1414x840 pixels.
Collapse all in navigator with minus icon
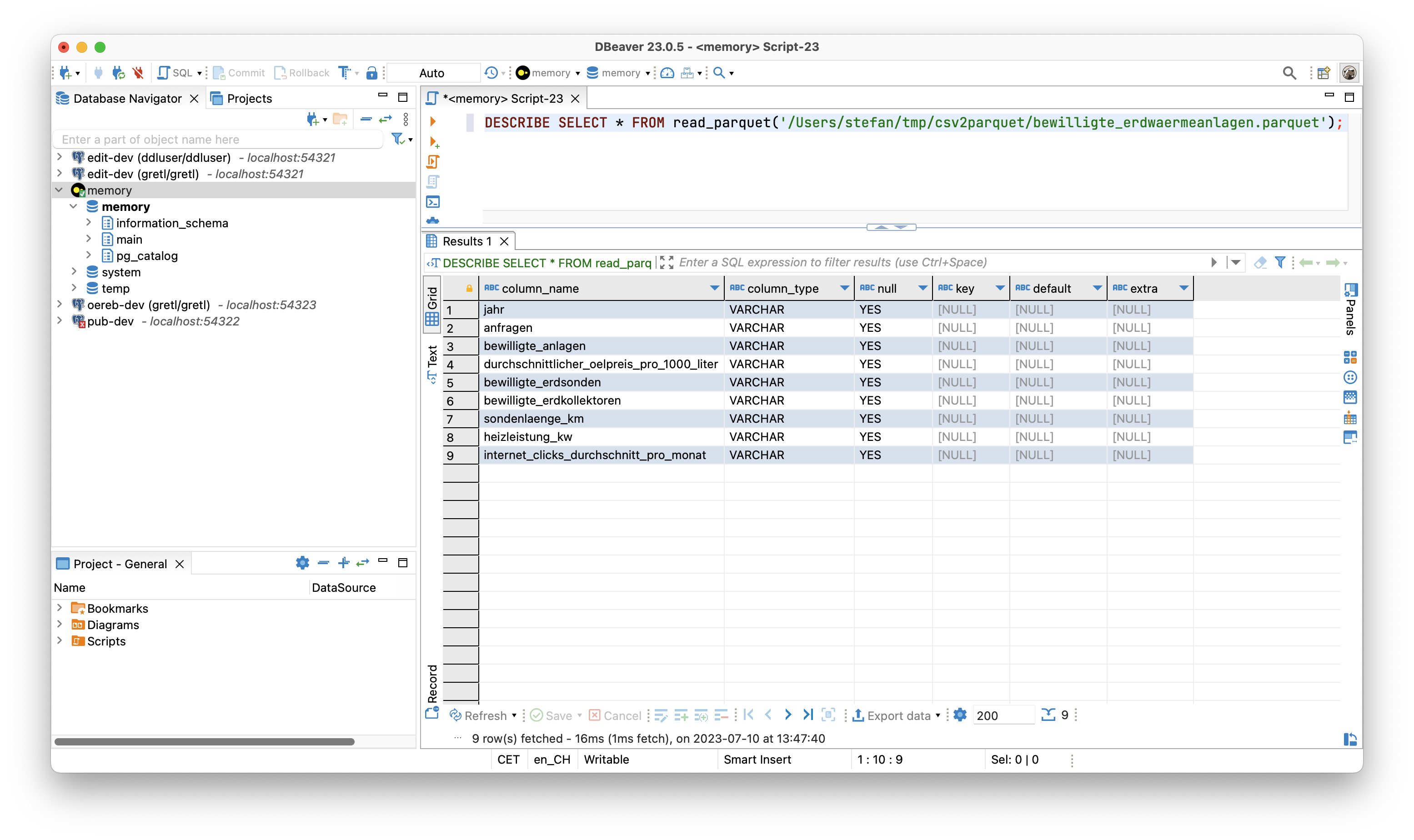[366, 120]
